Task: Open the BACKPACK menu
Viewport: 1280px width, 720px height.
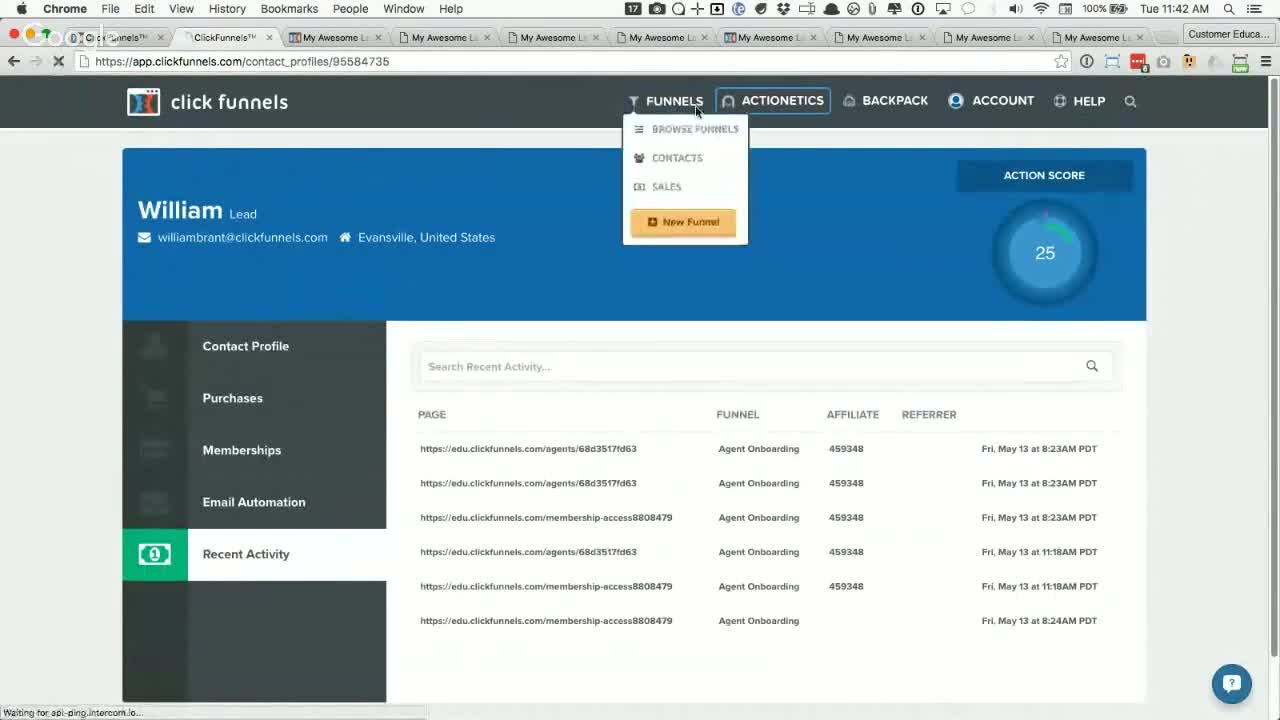Action: click(x=886, y=101)
